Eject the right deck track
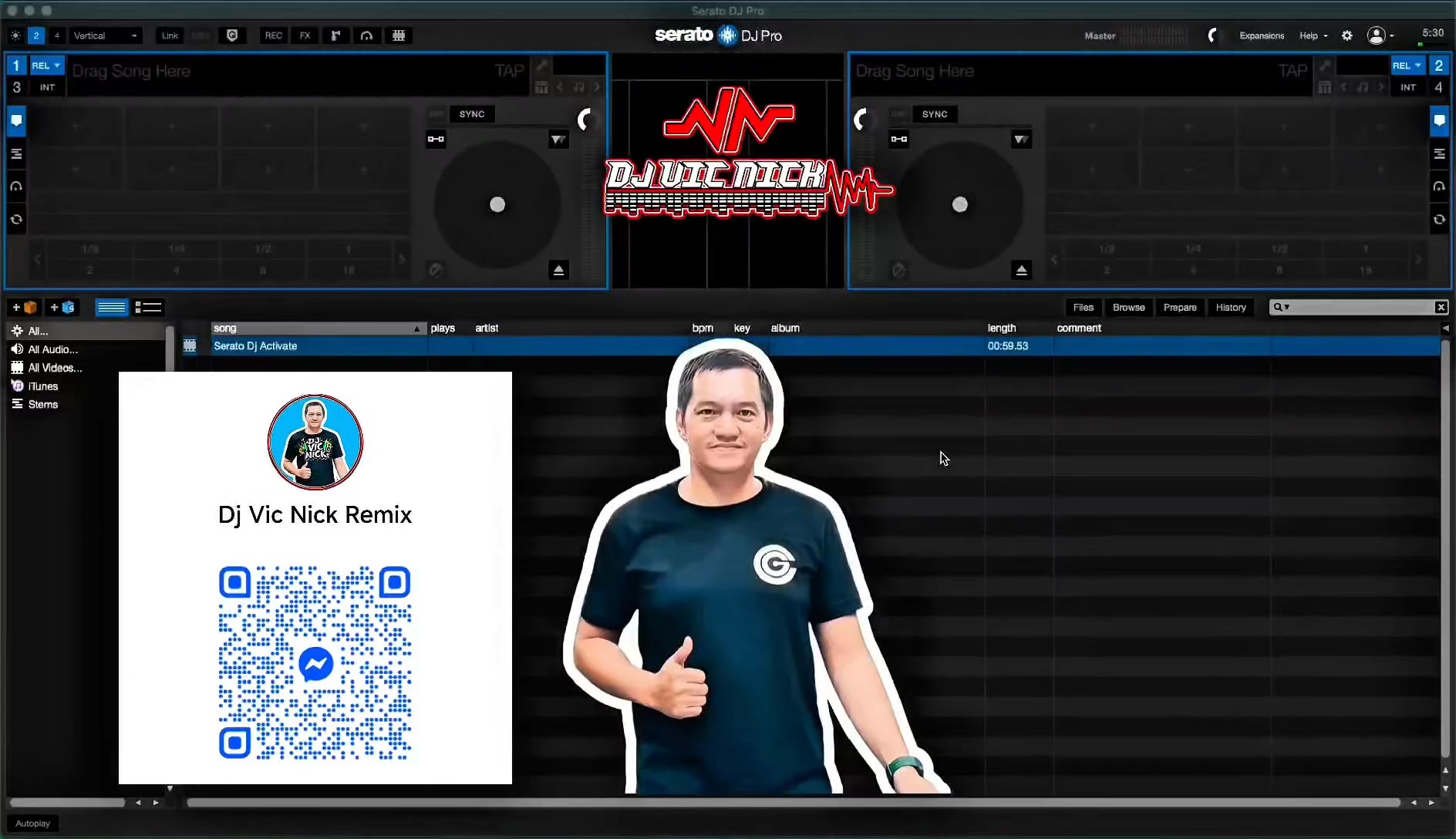Viewport: 1456px width, 839px height. [x=1022, y=270]
